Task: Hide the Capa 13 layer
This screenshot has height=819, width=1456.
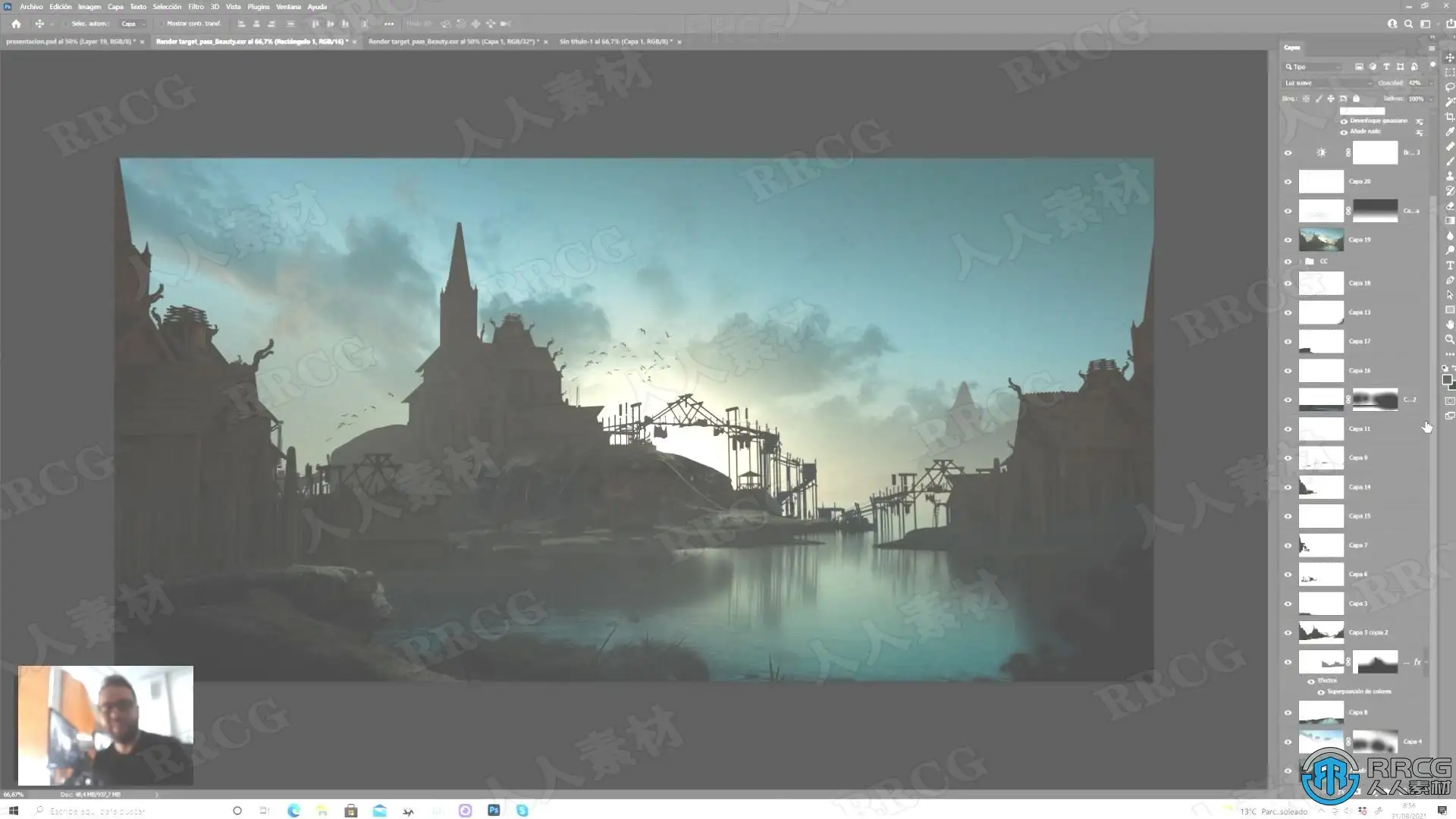Action: click(x=1288, y=312)
